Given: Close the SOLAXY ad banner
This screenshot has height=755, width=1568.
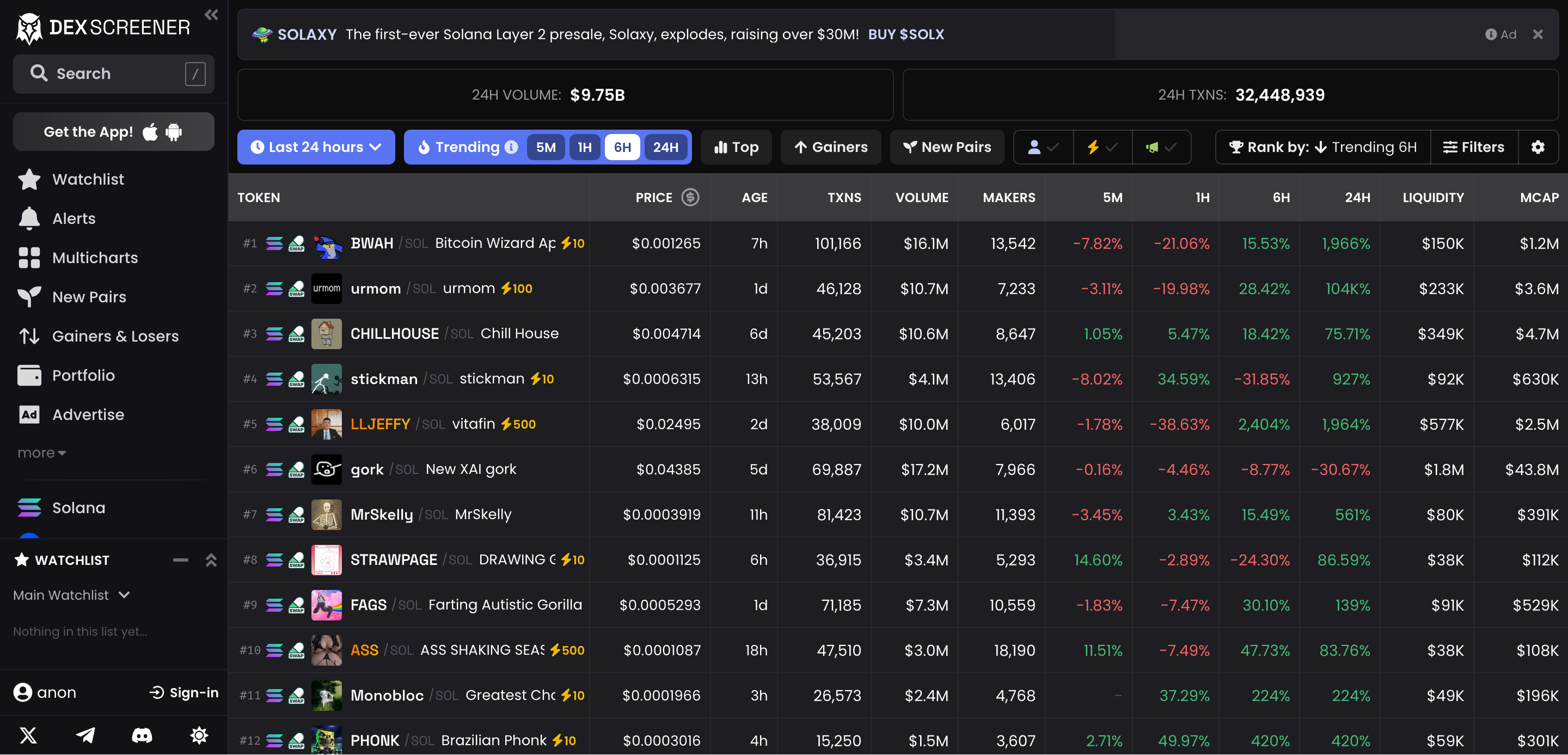Looking at the screenshot, I should pos(1538,34).
